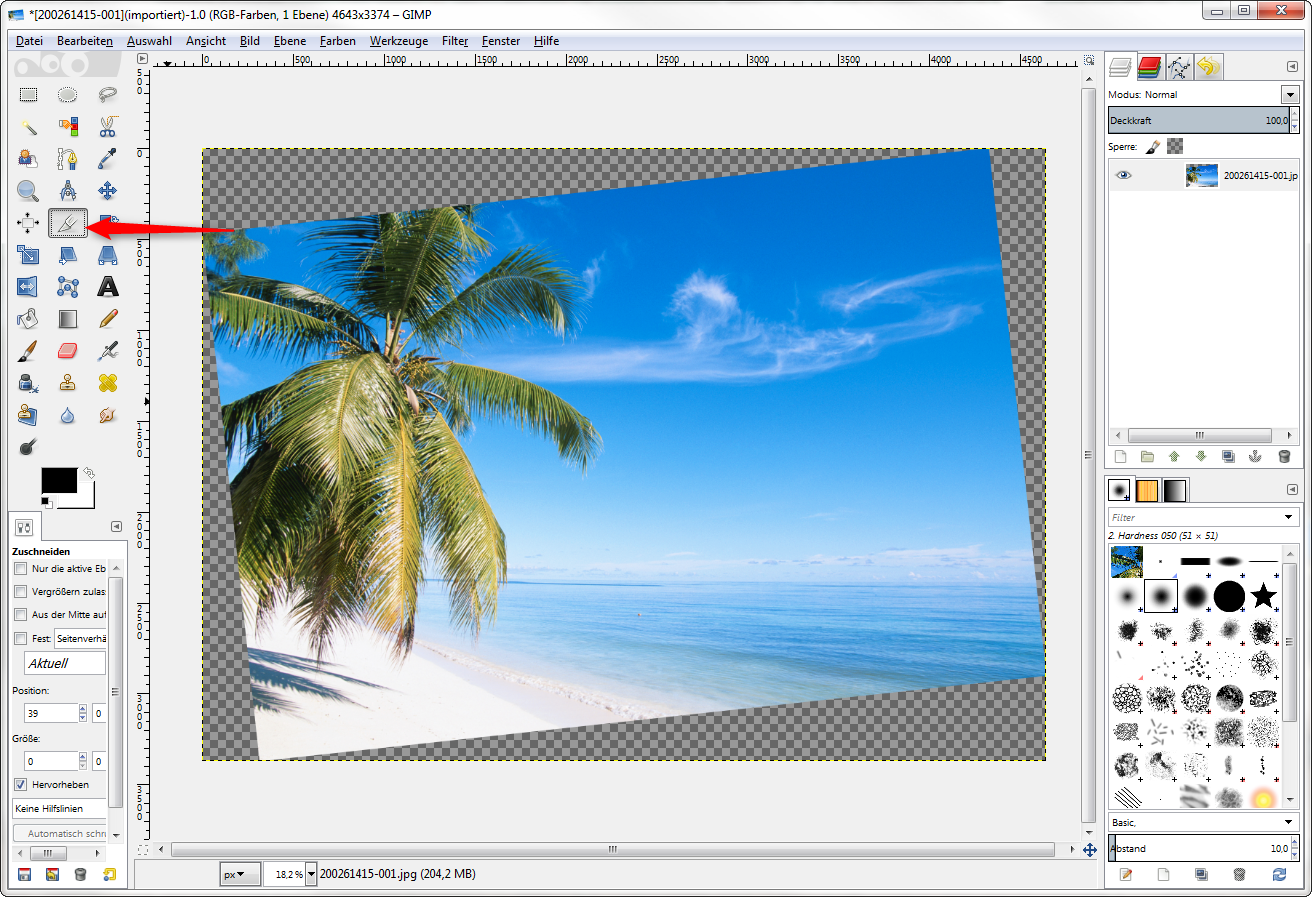Click the black foreground color swatch
The width and height of the screenshot is (1312, 897).
58,480
